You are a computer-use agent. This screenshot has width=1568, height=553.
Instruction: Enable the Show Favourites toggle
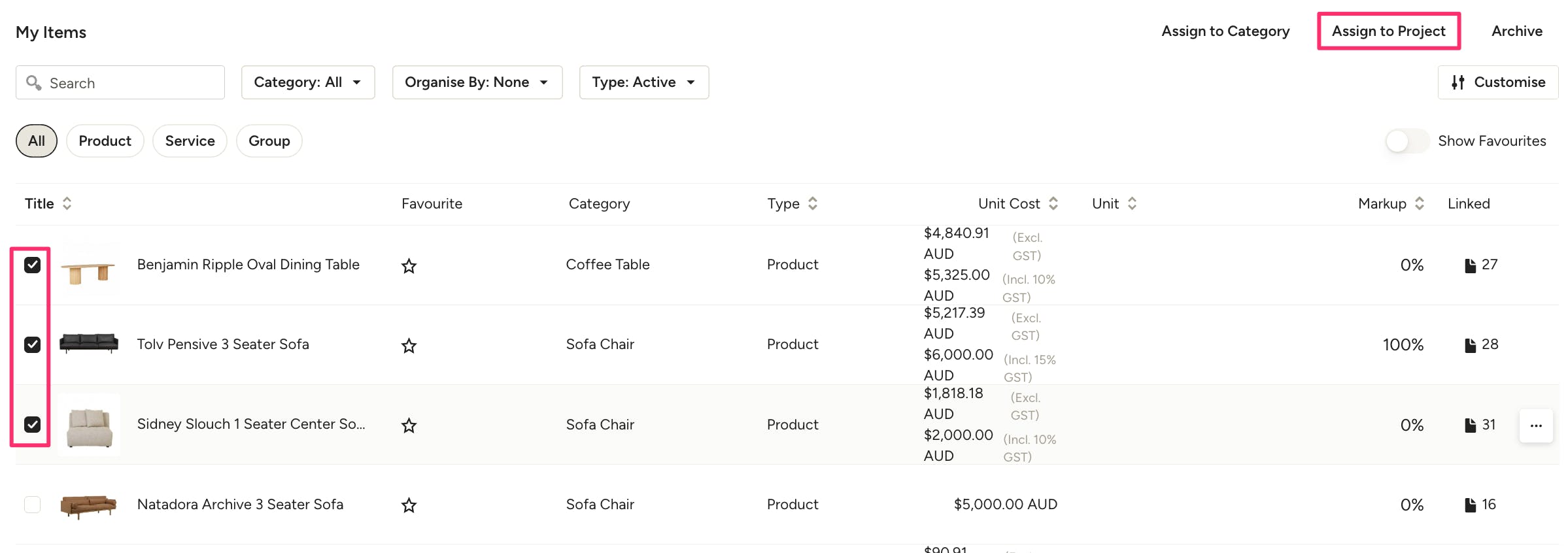click(1406, 141)
